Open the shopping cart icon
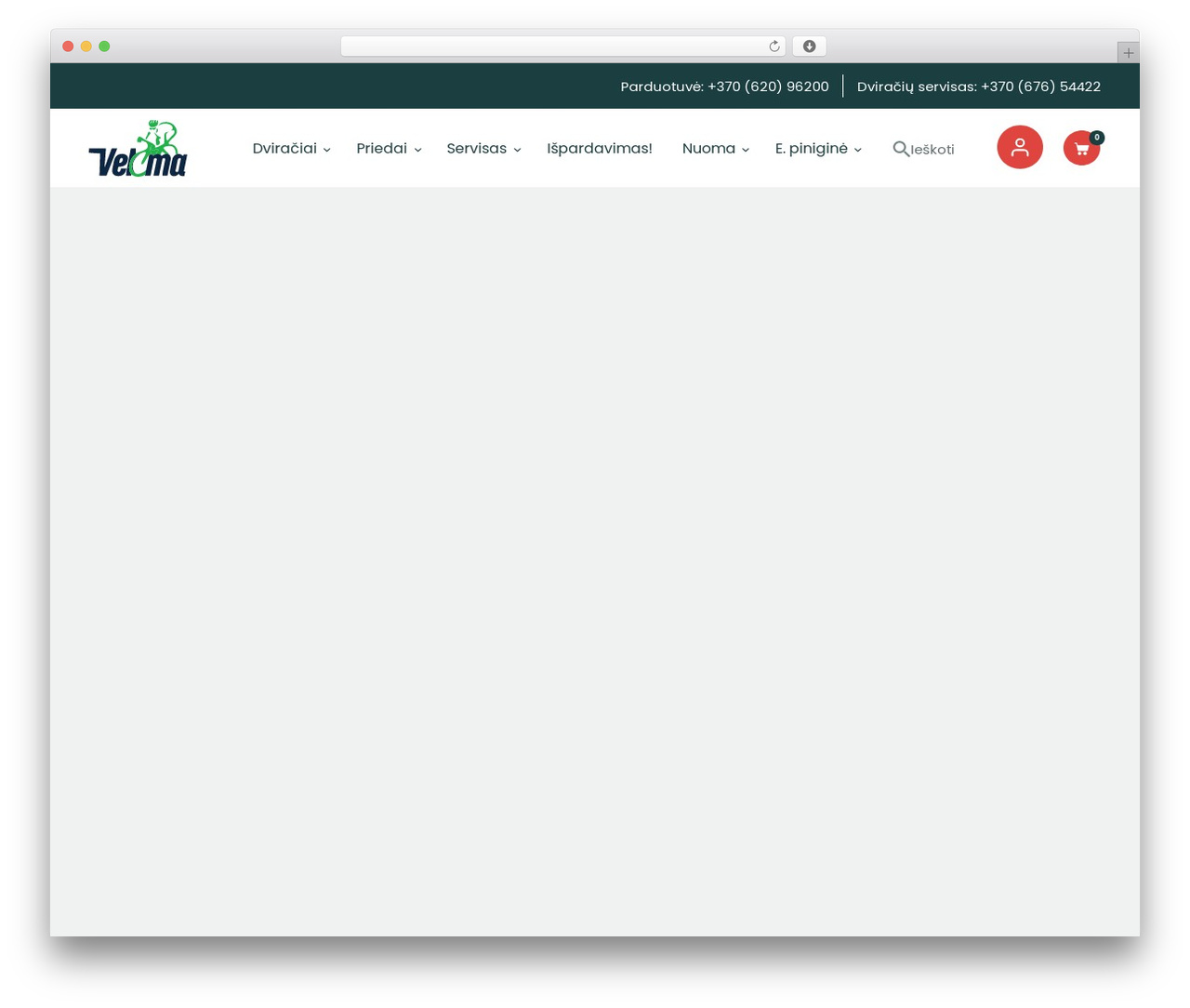 click(x=1081, y=148)
